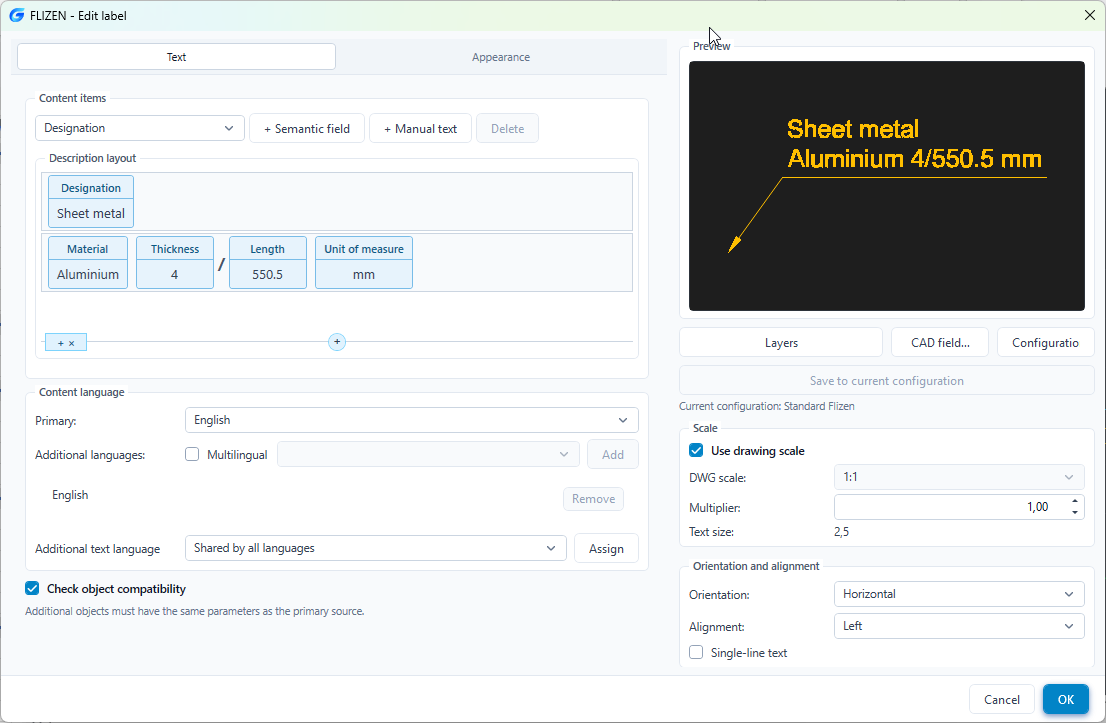This screenshot has height=723, width=1106.
Task: Select the Length field block
Action: 267,262
